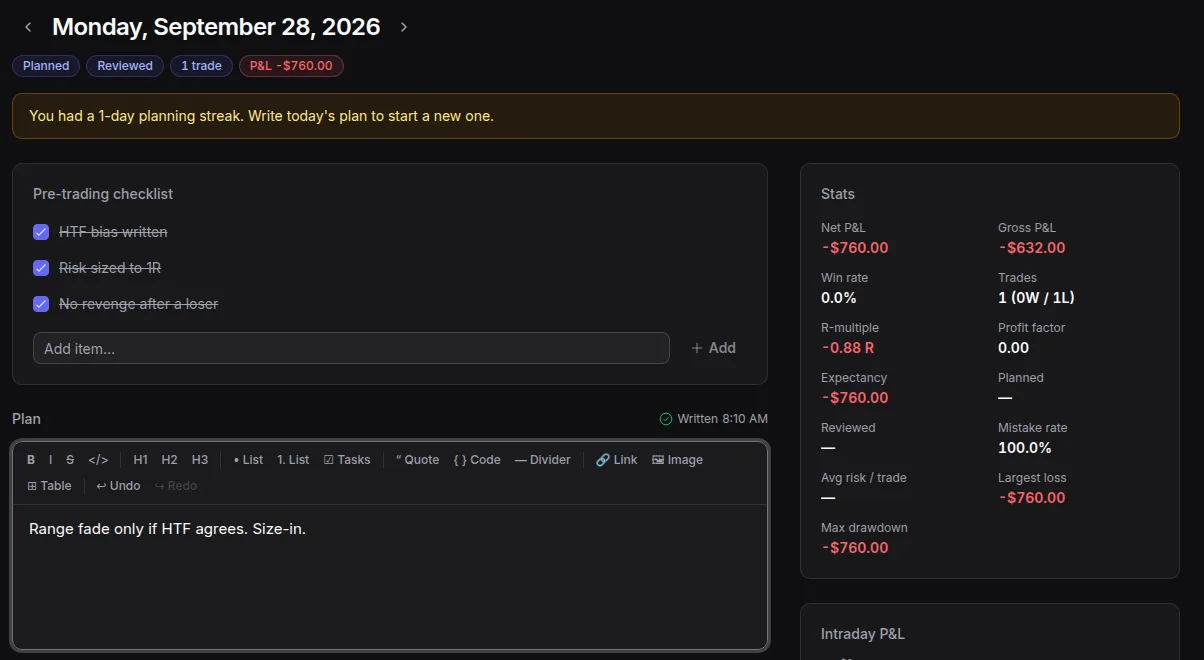Uncheck No revenge after a loser checkbox
This screenshot has width=1204, height=660.
(41, 304)
